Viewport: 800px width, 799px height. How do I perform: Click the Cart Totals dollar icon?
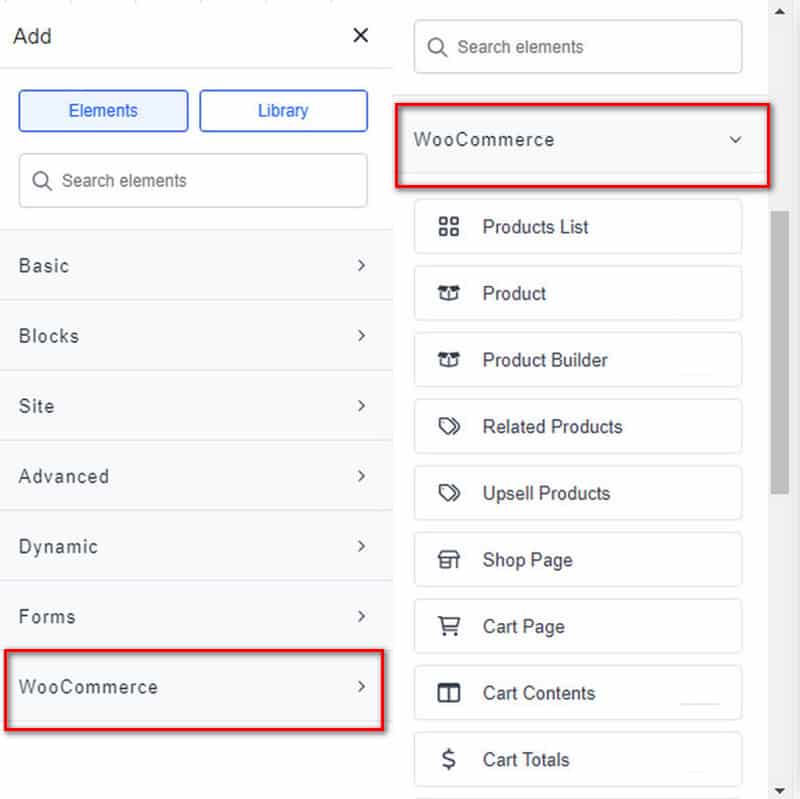448,759
